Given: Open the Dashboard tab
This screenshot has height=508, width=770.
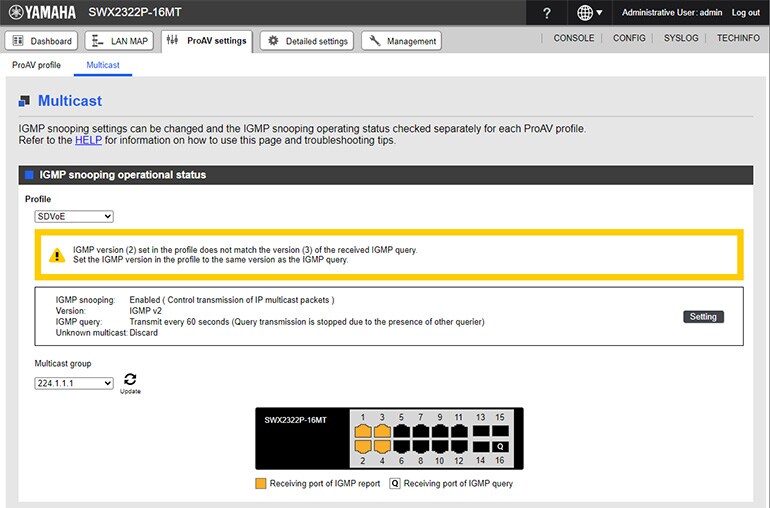Looking at the screenshot, I should [42, 41].
